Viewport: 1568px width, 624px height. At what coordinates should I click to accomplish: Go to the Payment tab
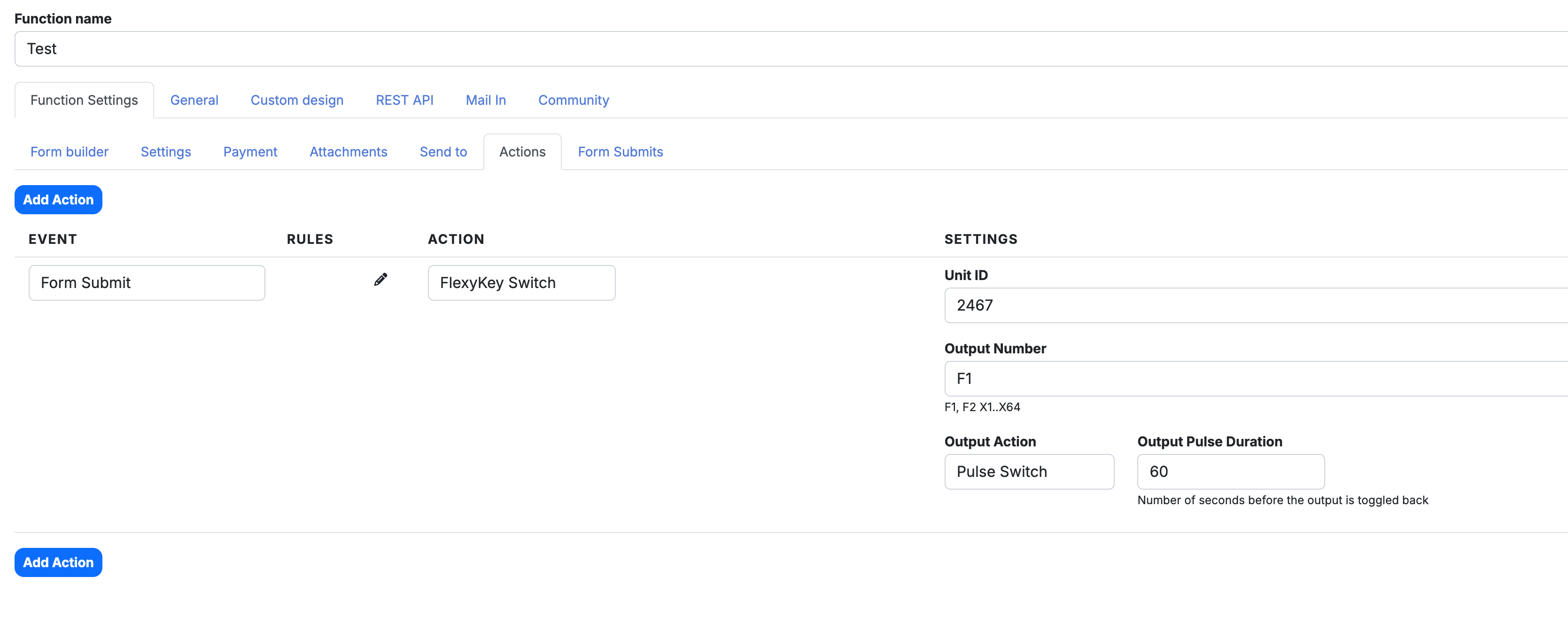250,152
